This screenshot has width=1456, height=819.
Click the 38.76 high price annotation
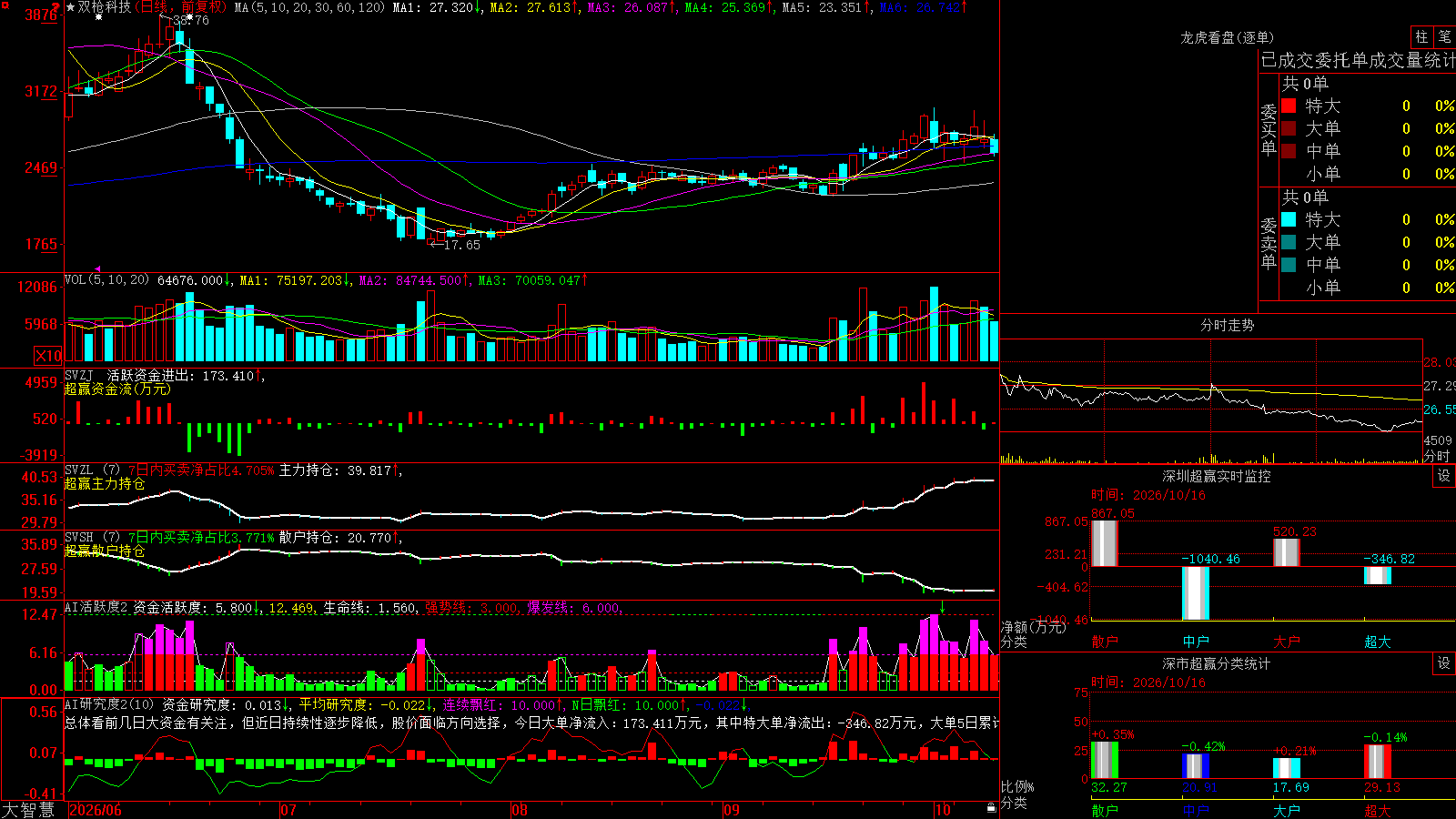190,20
